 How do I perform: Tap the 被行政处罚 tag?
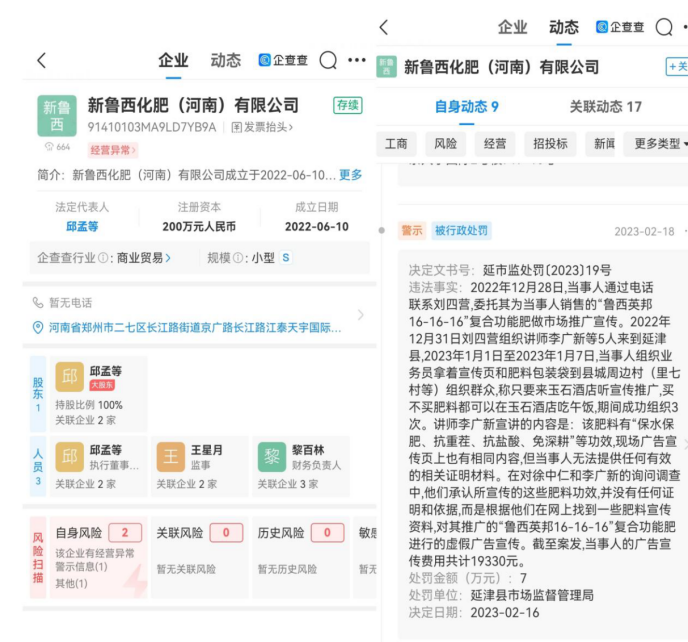pos(461,231)
